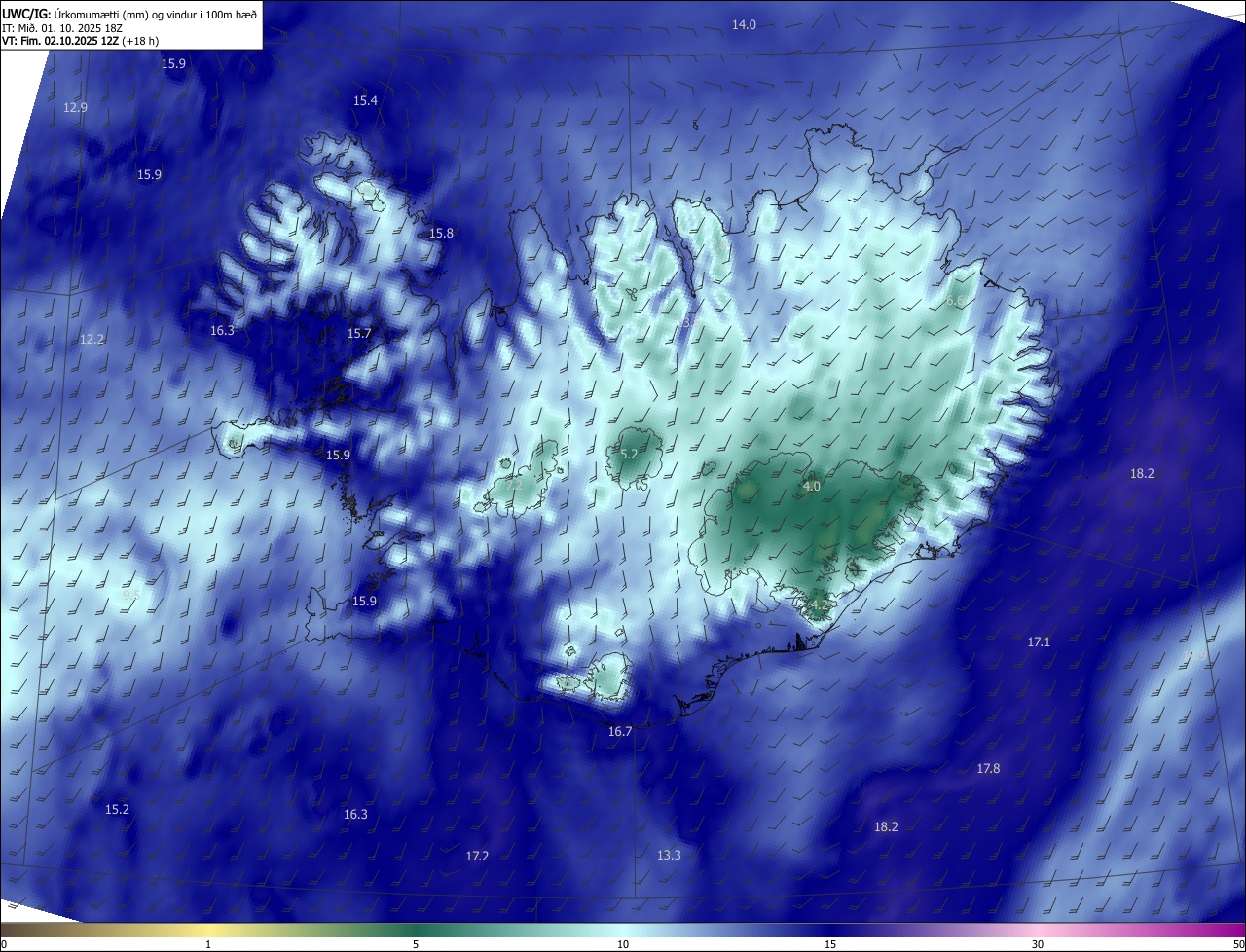
Task: Click the 12.9 value on the map
Action: pyautogui.click(x=75, y=107)
